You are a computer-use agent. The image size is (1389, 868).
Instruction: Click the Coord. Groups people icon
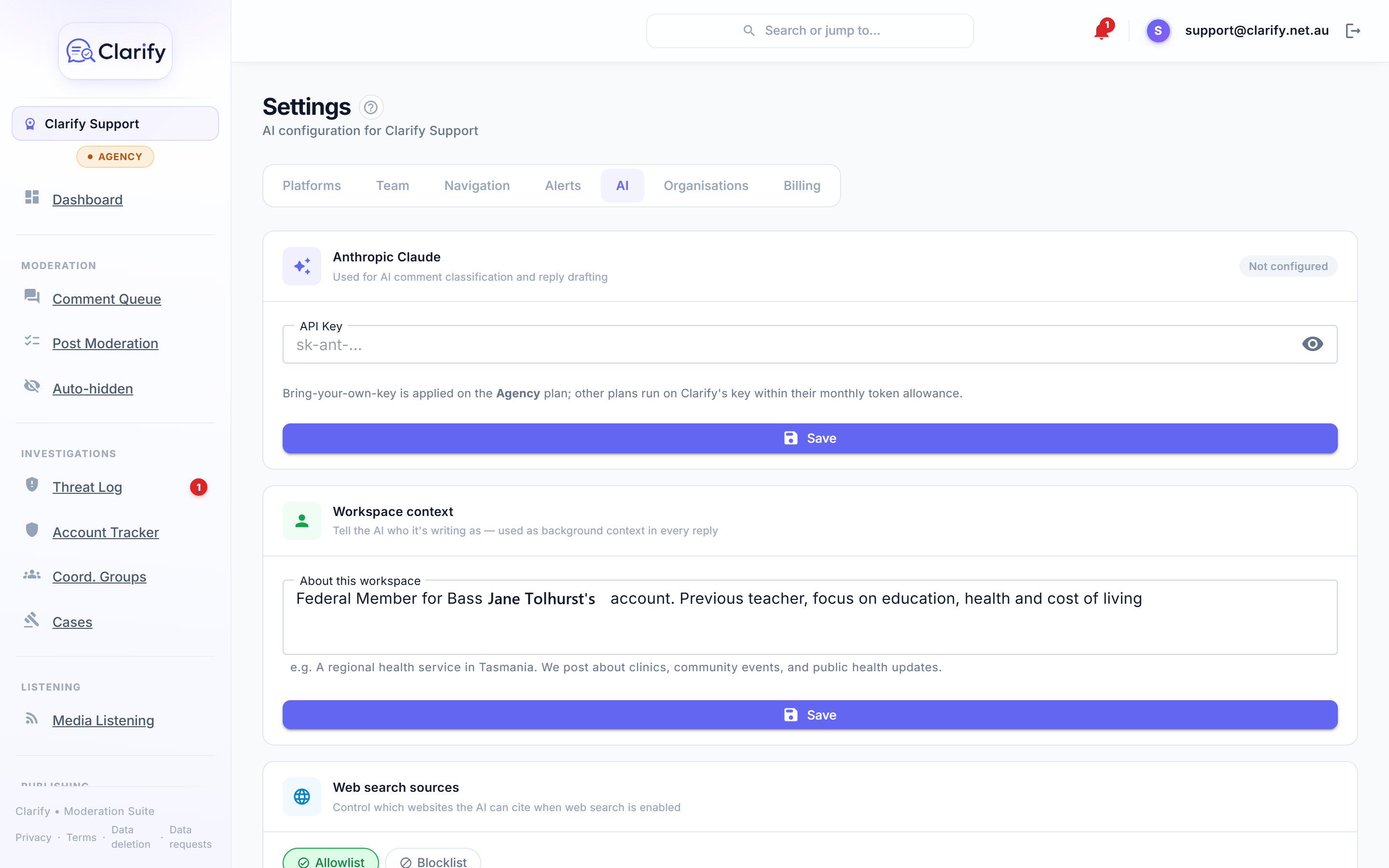[x=32, y=575]
